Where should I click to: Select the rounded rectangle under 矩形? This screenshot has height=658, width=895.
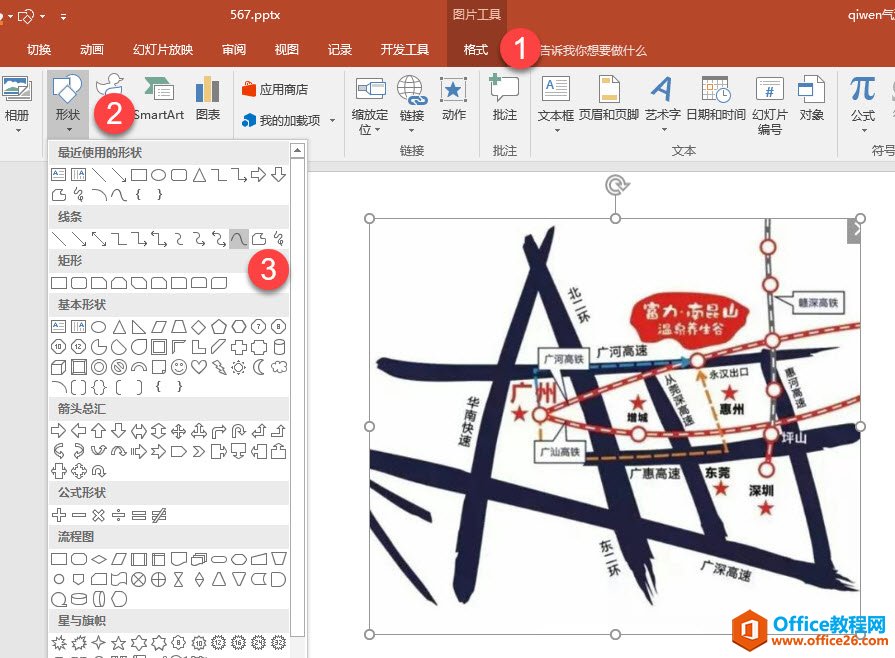[x=79, y=282]
